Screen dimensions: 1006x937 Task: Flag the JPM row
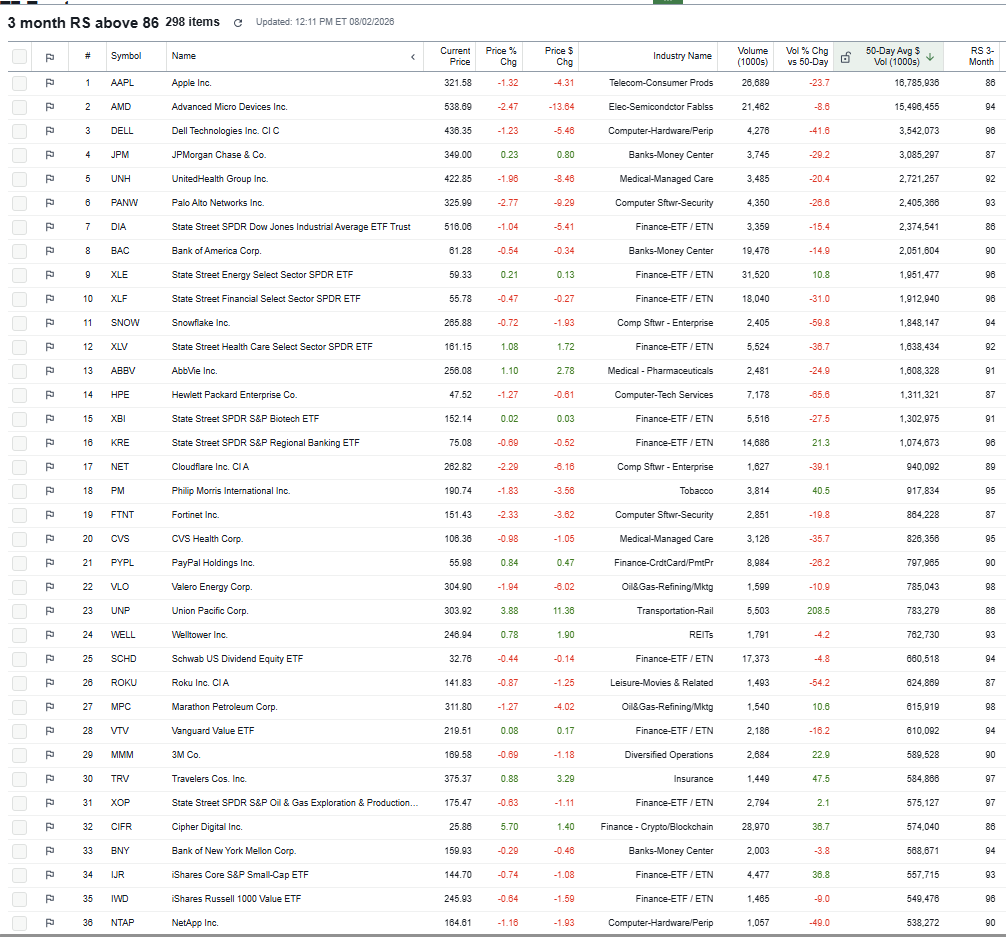point(50,155)
